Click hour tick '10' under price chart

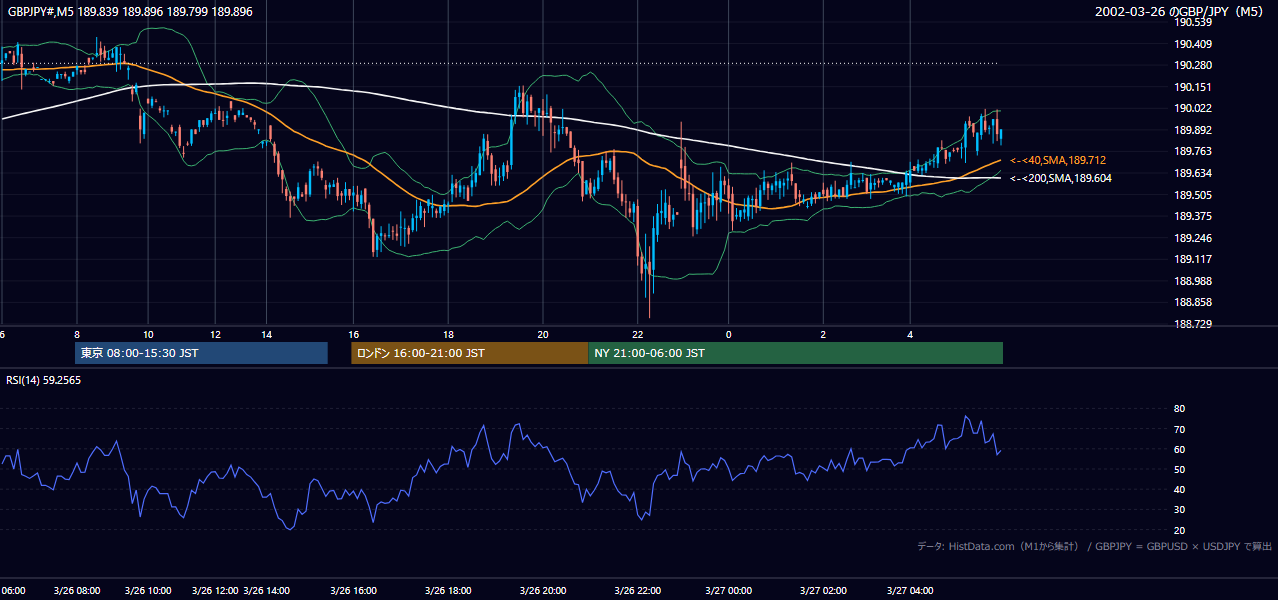(x=148, y=334)
